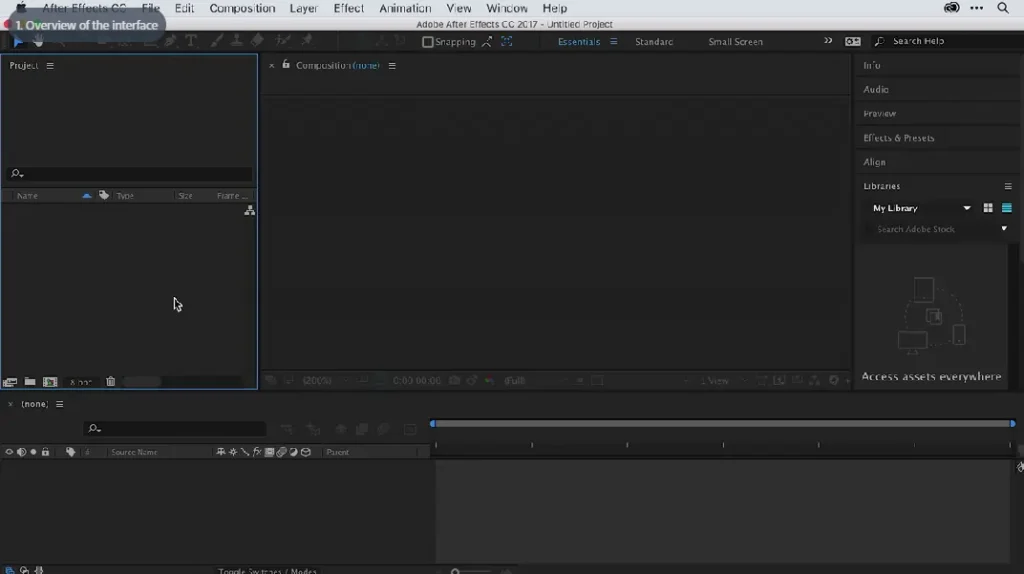Open macOS Spotlight search
The image size is (1024, 574).
click(x=1003, y=8)
